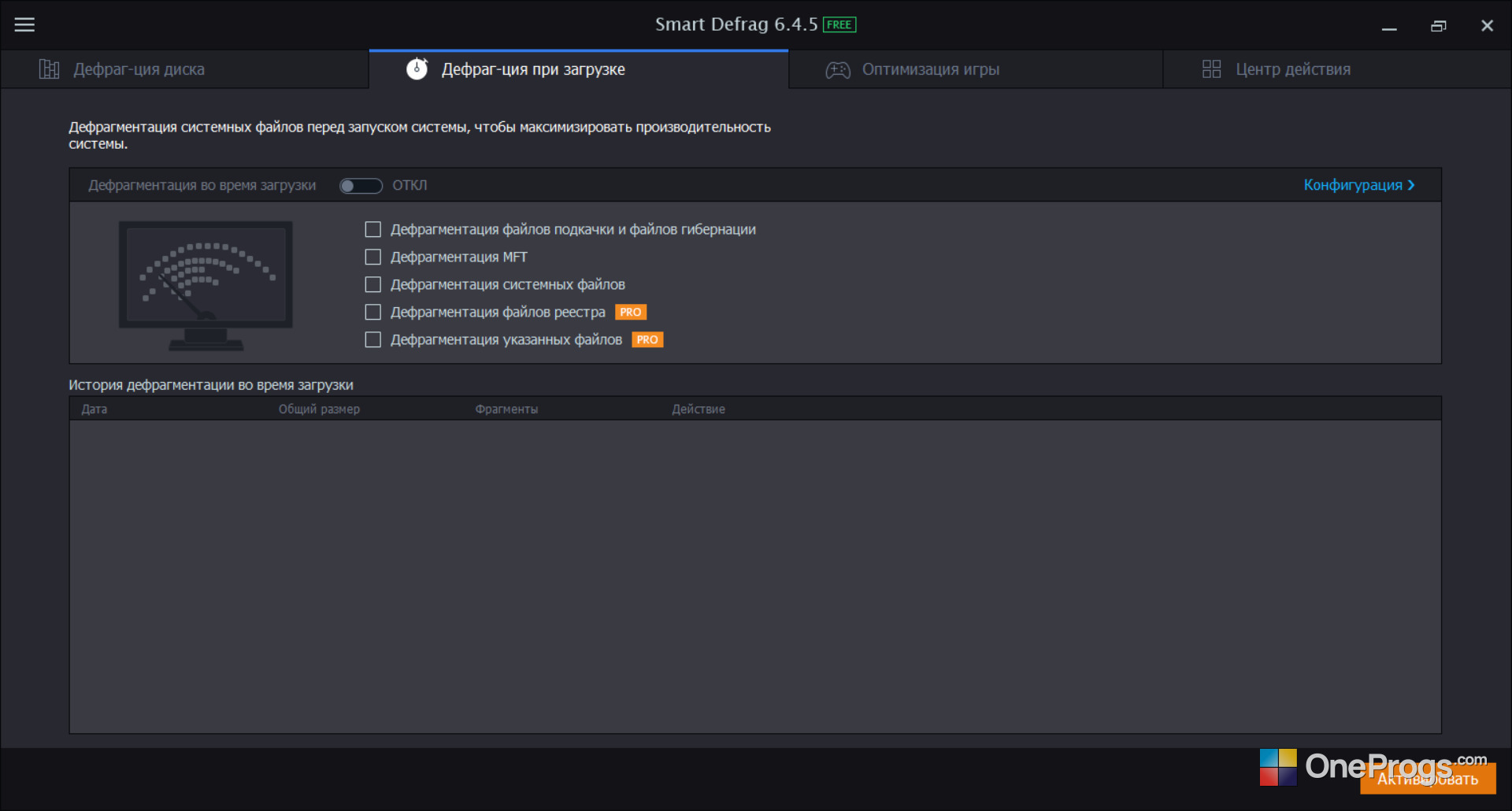The height and width of the screenshot is (811, 1512).
Task: Click the Action Center grid icon
Action: [x=1211, y=69]
